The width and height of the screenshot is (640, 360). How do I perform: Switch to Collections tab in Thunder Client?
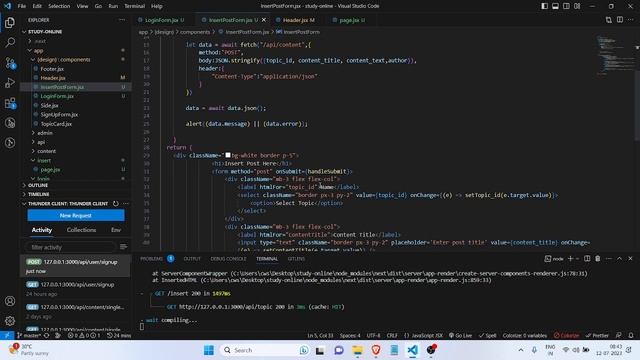click(x=81, y=230)
